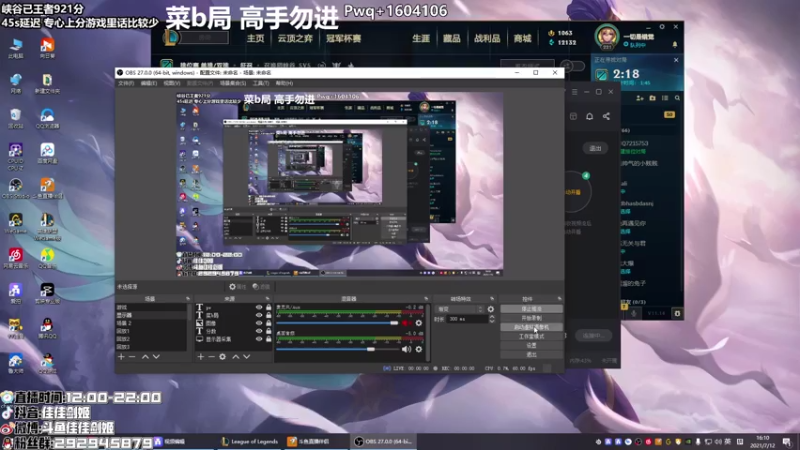Move source down in the Sources panel
Screen dimensions: 800x450
[x=246, y=357]
